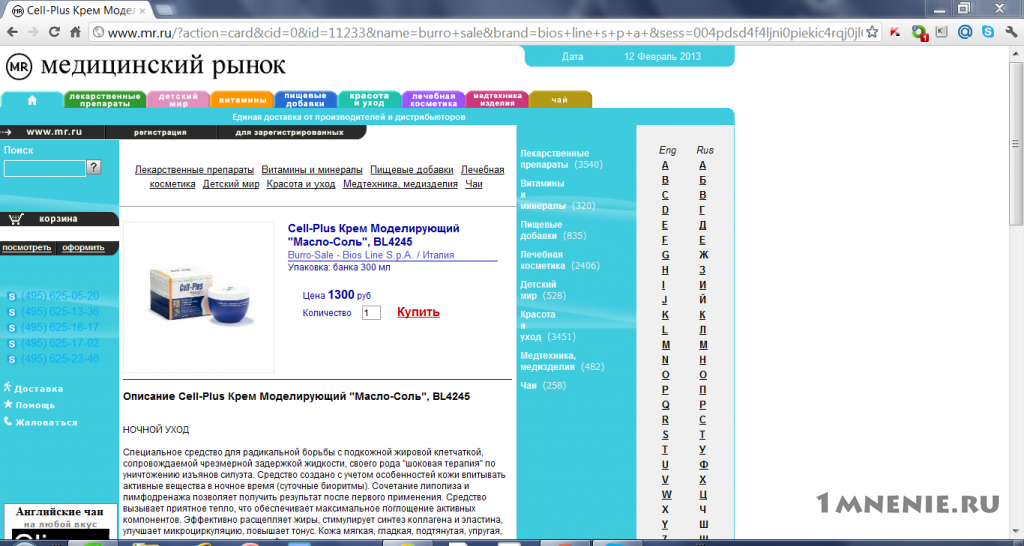Open a new browser tab
1024x546 pixels.
pyautogui.click(x=166, y=10)
